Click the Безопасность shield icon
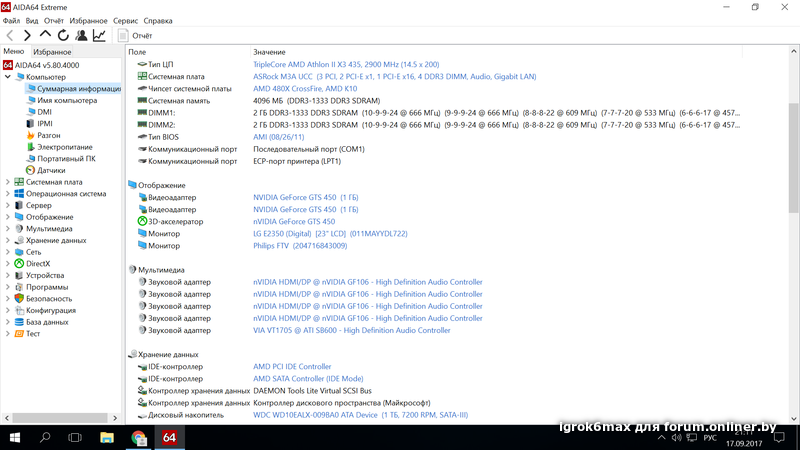The height and width of the screenshot is (450, 800). [x=19, y=298]
